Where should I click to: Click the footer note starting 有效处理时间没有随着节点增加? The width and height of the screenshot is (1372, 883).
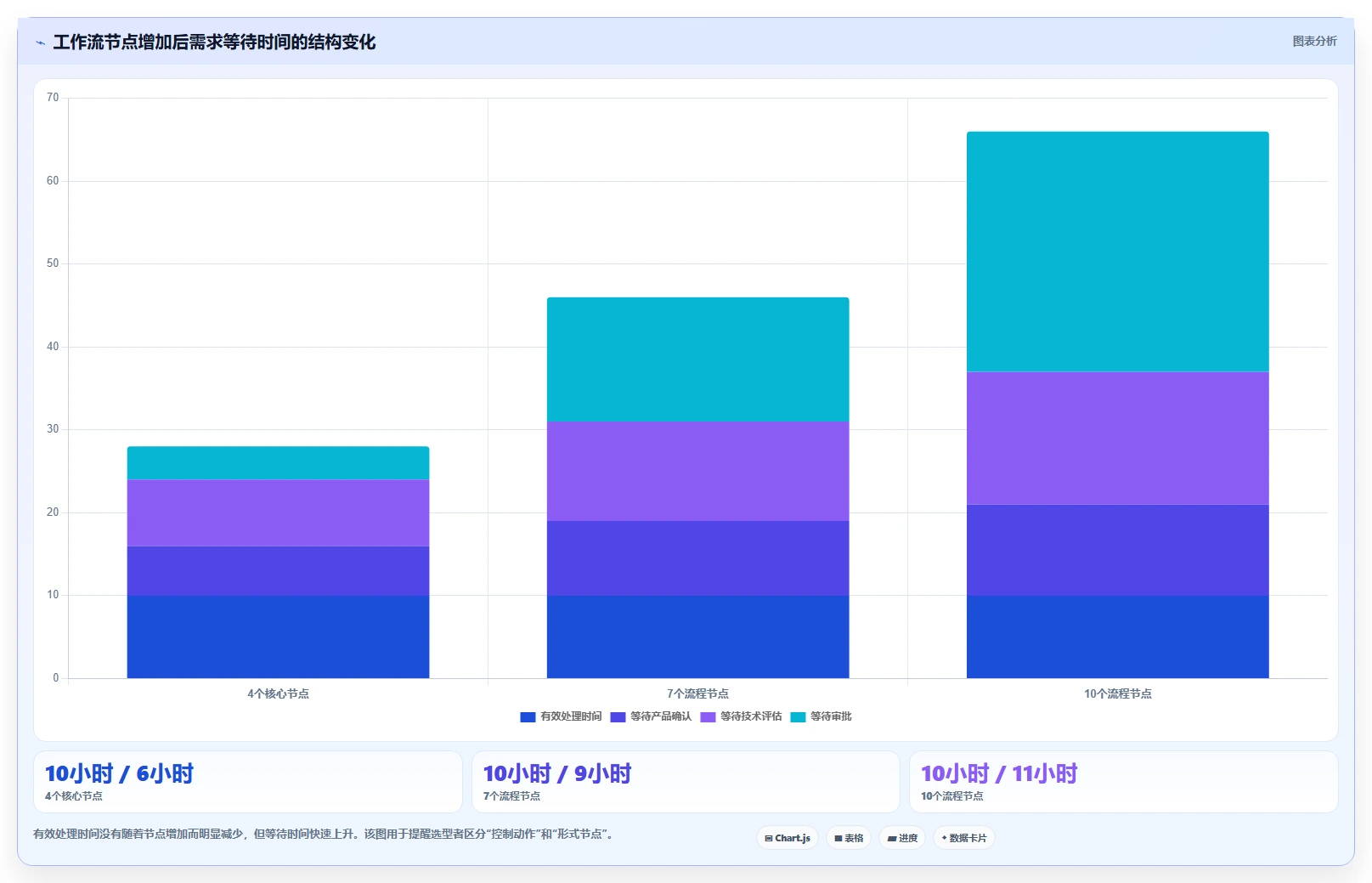pyautogui.click(x=323, y=834)
